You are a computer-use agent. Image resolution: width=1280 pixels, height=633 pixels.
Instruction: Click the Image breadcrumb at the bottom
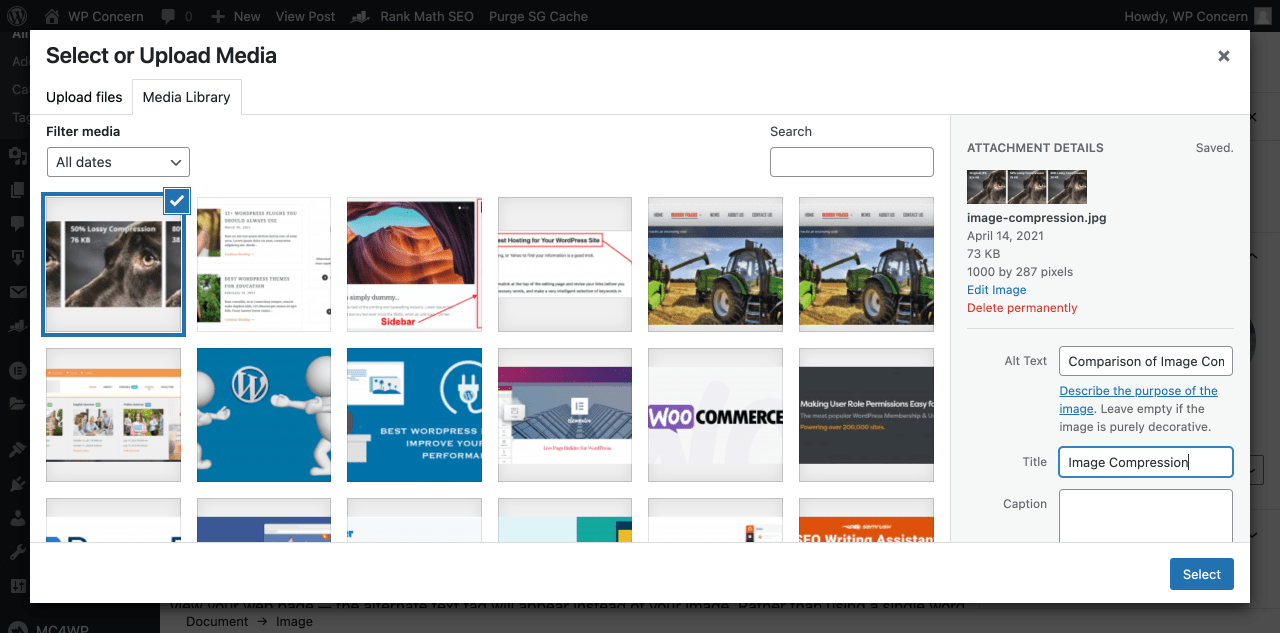click(294, 622)
